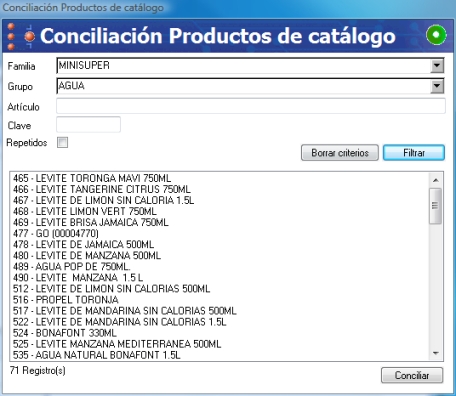The image size is (456, 396).
Task: Click the vertical scrollbar thumb
Action: (435, 206)
